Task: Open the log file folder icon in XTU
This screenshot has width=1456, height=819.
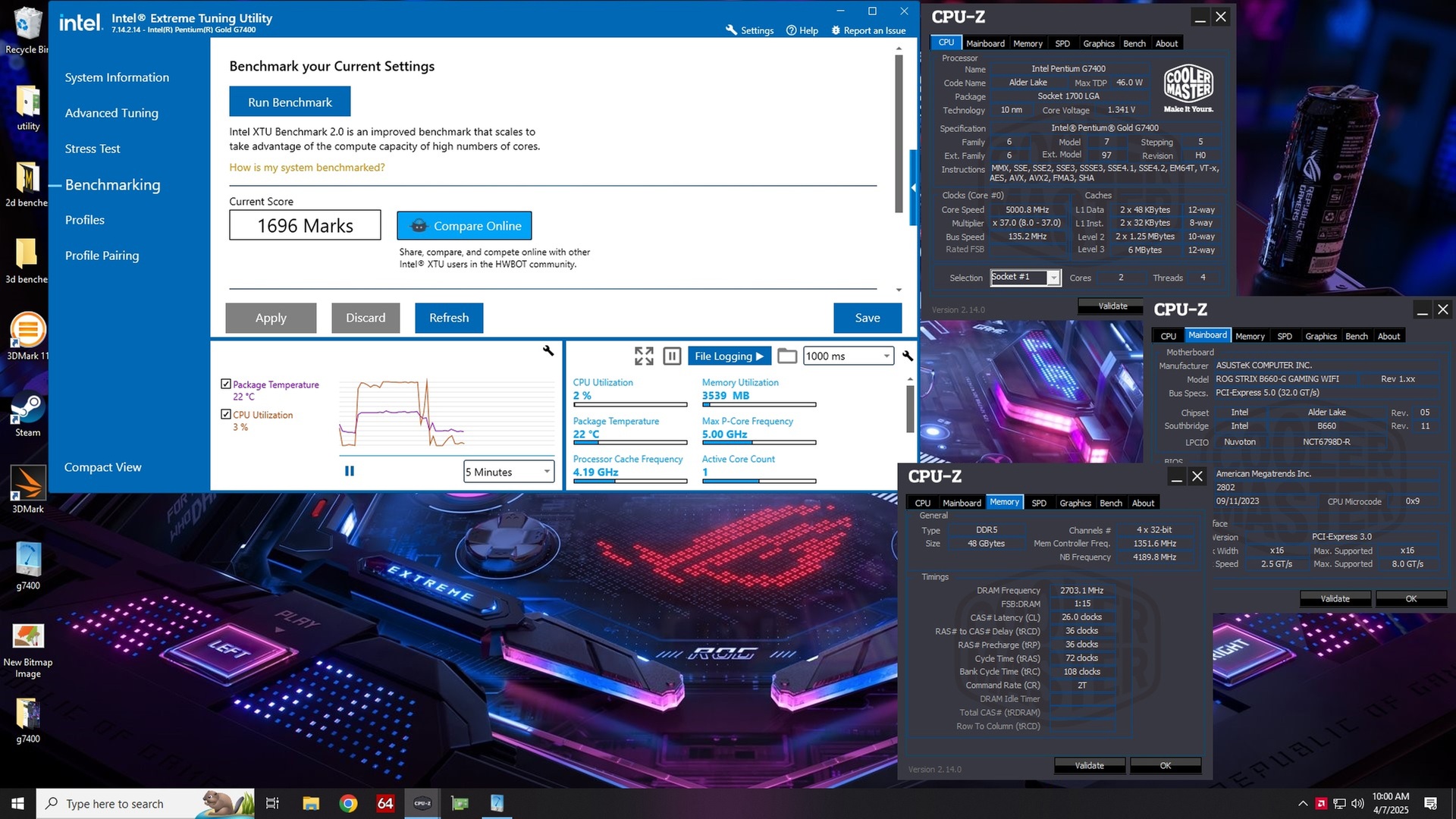Action: (787, 356)
